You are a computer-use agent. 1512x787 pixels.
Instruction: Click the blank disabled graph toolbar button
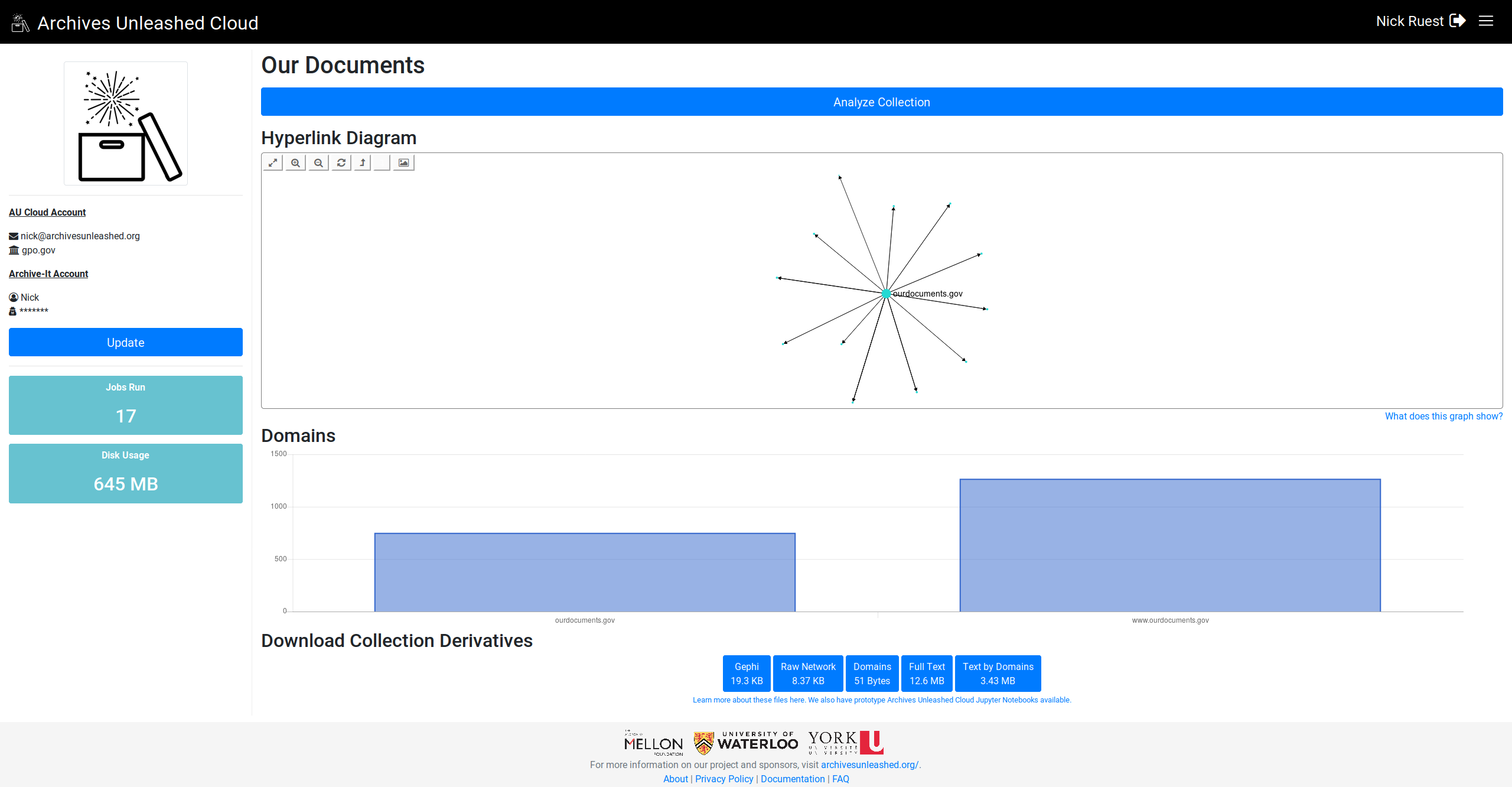pos(382,162)
